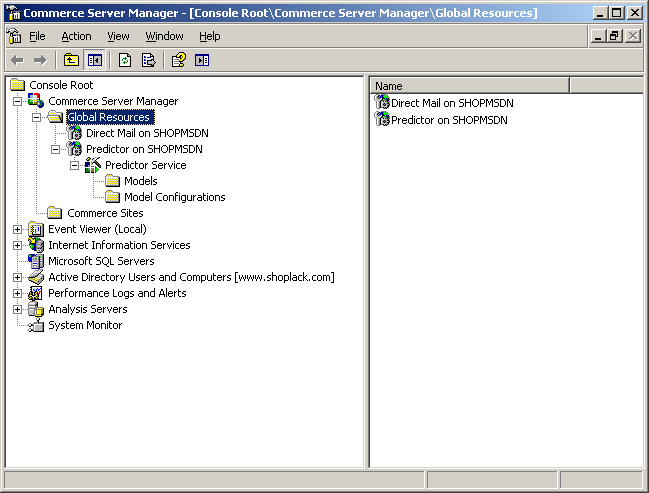Minimize the Commerce Server Manager main window
The height and width of the screenshot is (493, 649).
(600, 13)
